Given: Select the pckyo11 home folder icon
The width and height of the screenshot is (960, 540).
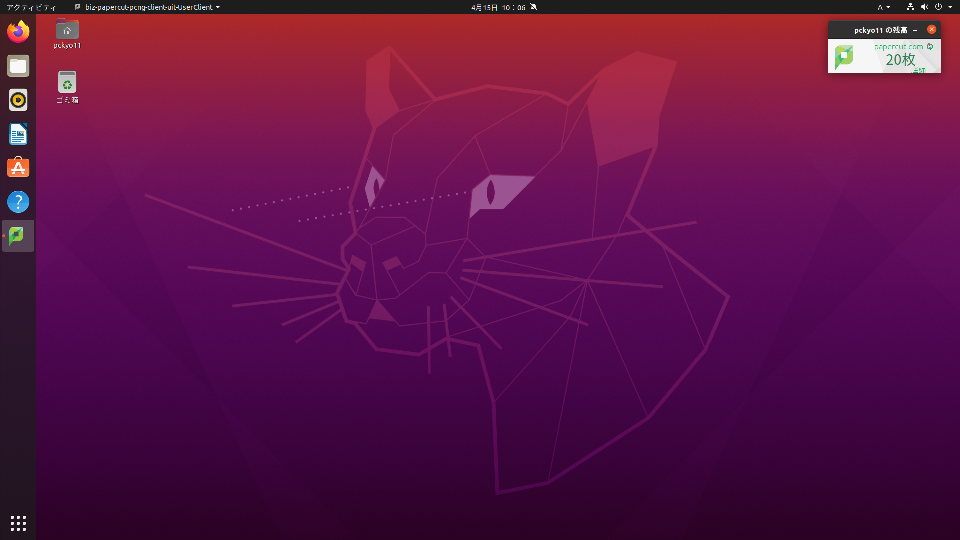Looking at the screenshot, I should tap(67, 34).
